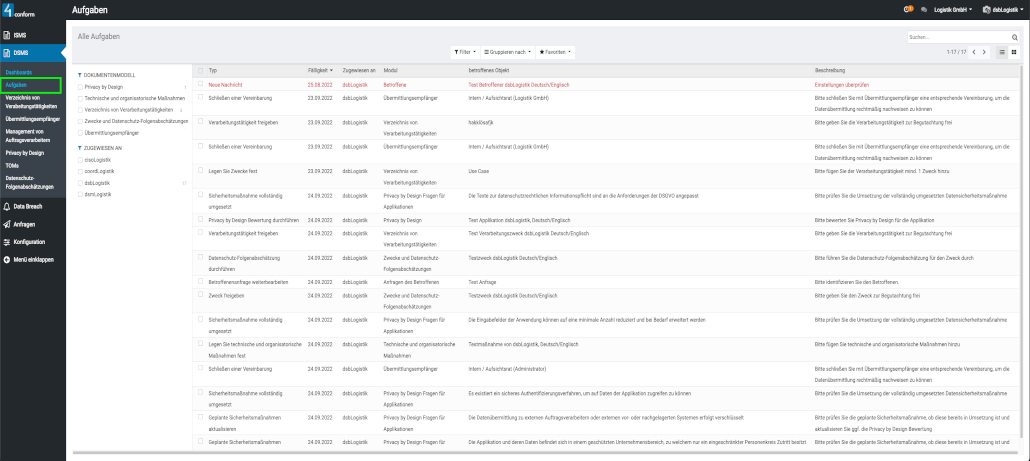Collapse sidebar with Menü einklappen
The height and width of the screenshot is (461, 1030).
click(33, 259)
